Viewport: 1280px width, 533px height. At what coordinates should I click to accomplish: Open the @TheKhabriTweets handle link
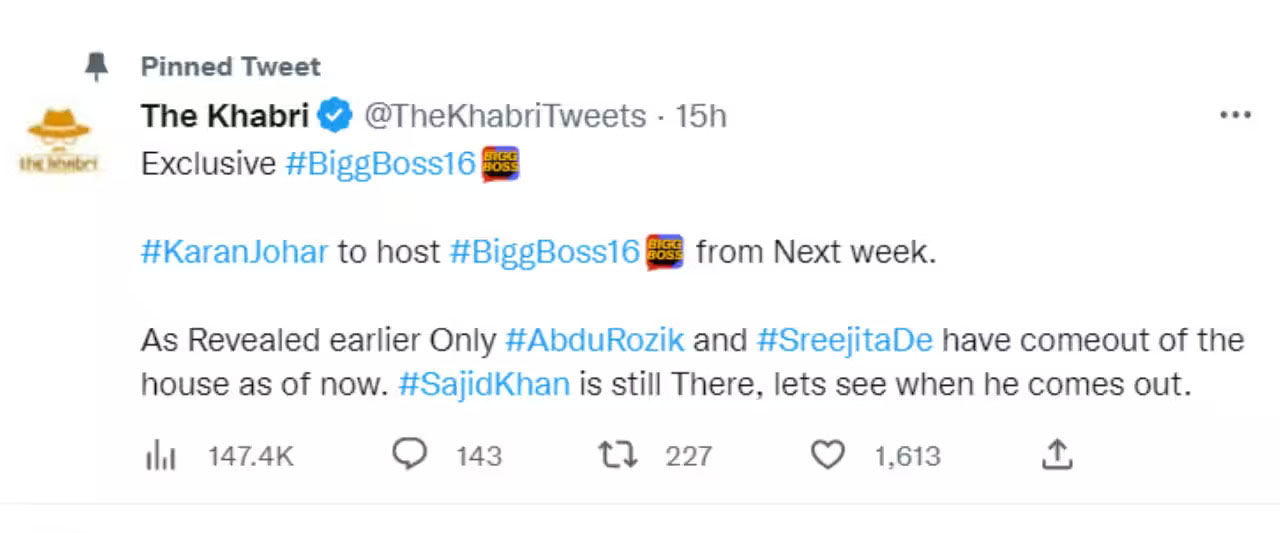tap(504, 117)
